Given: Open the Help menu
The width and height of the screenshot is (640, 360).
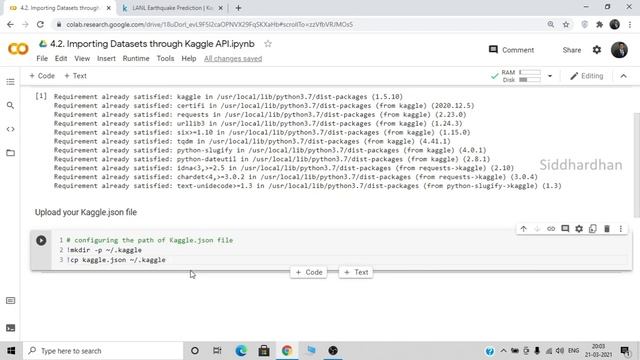Looking at the screenshot, I should point(189,58).
